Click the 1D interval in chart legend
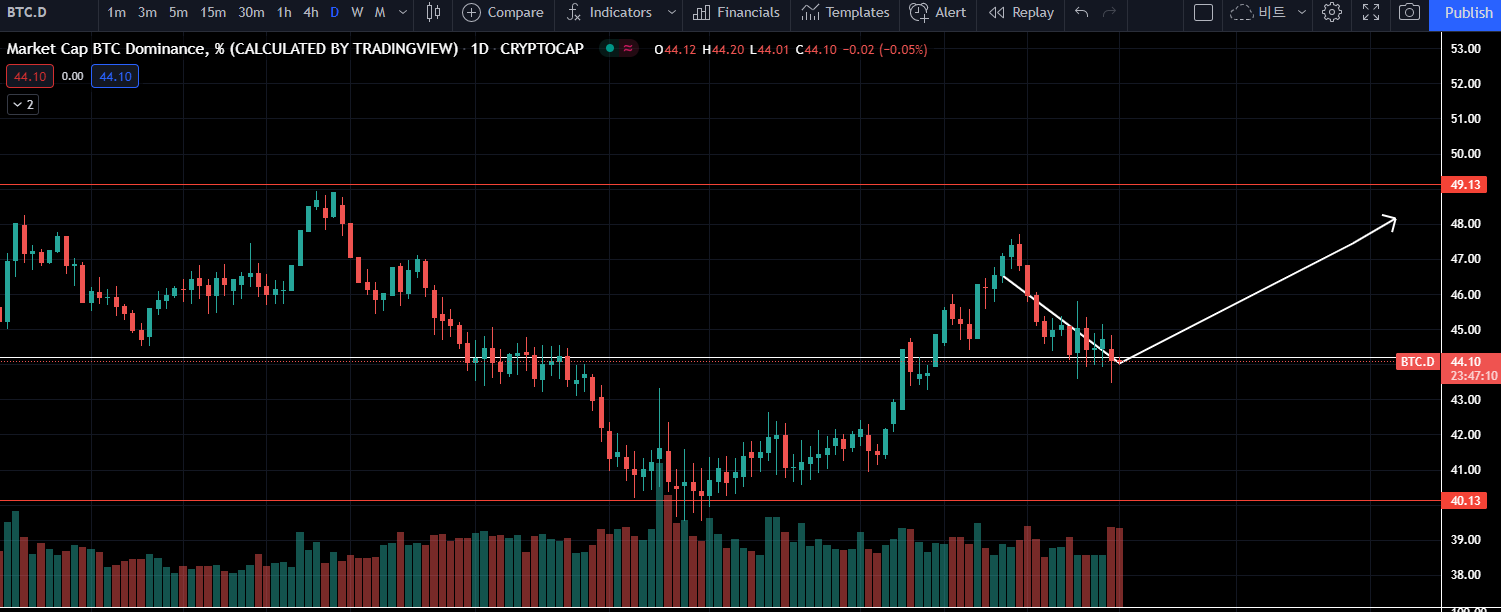Viewport: 1501px width, 612px height. tap(479, 49)
